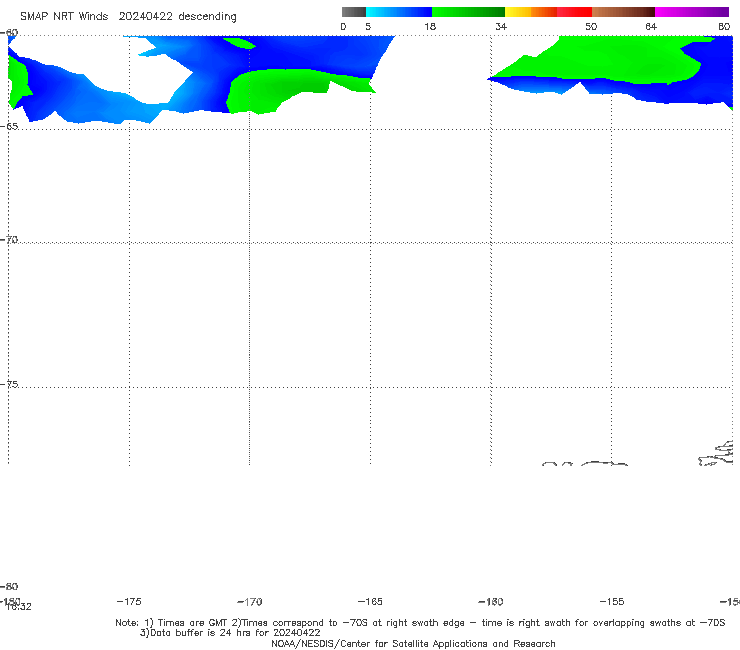The height and width of the screenshot is (650, 740).
Task: Pick the magenta 64-80 segment of the color bar
Action: 691,12
